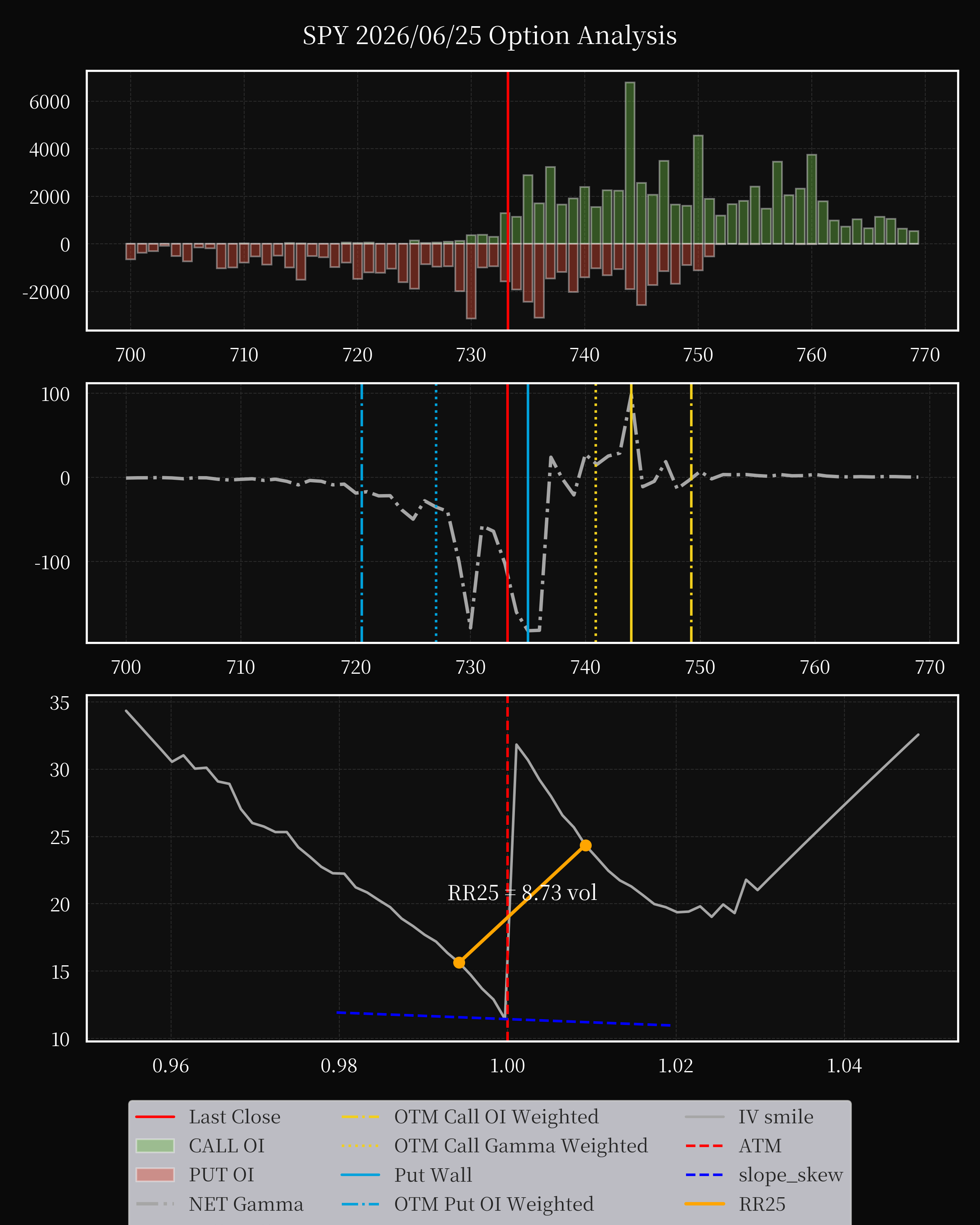980x1225 pixels.
Task: Click the 720 x-axis label in gamma chart
Action: [356, 667]
